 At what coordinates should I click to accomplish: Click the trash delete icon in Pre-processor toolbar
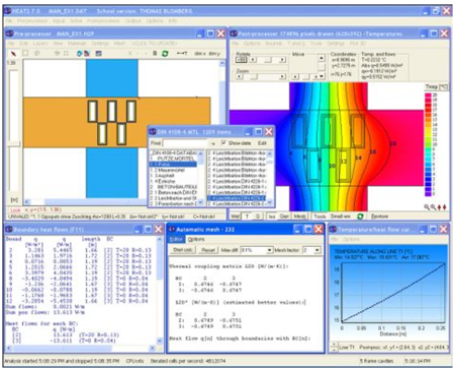(x=155, y=53)
